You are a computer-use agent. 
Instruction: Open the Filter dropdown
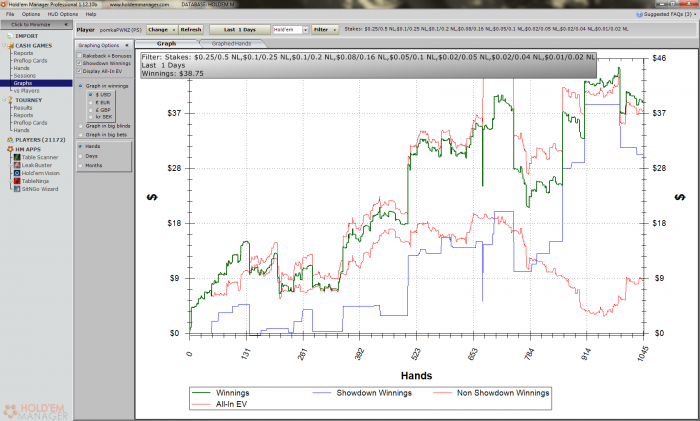[325, 29]
